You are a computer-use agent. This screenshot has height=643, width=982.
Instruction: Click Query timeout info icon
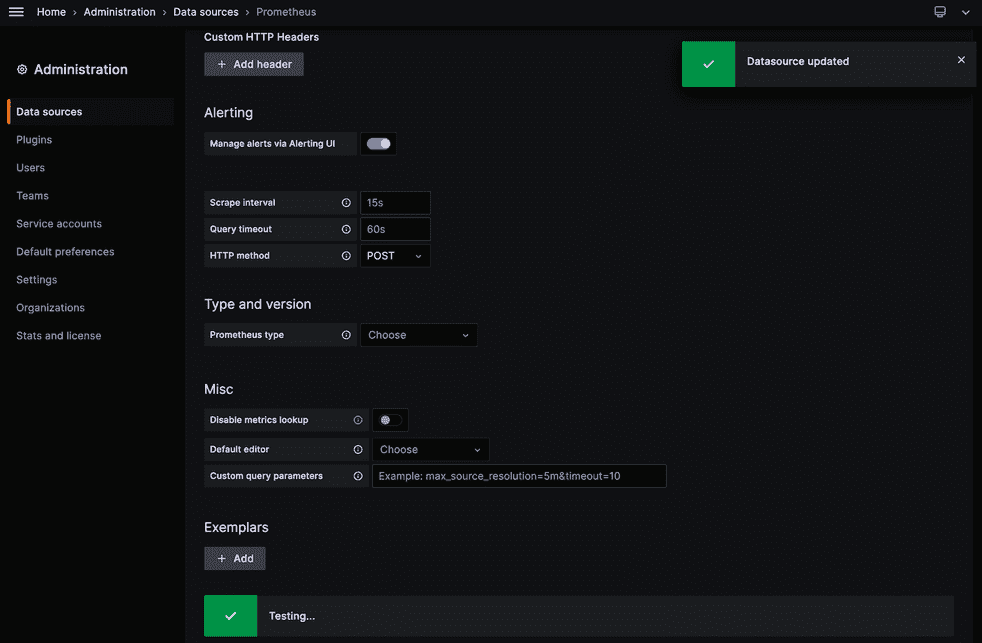tap(346, 229)
